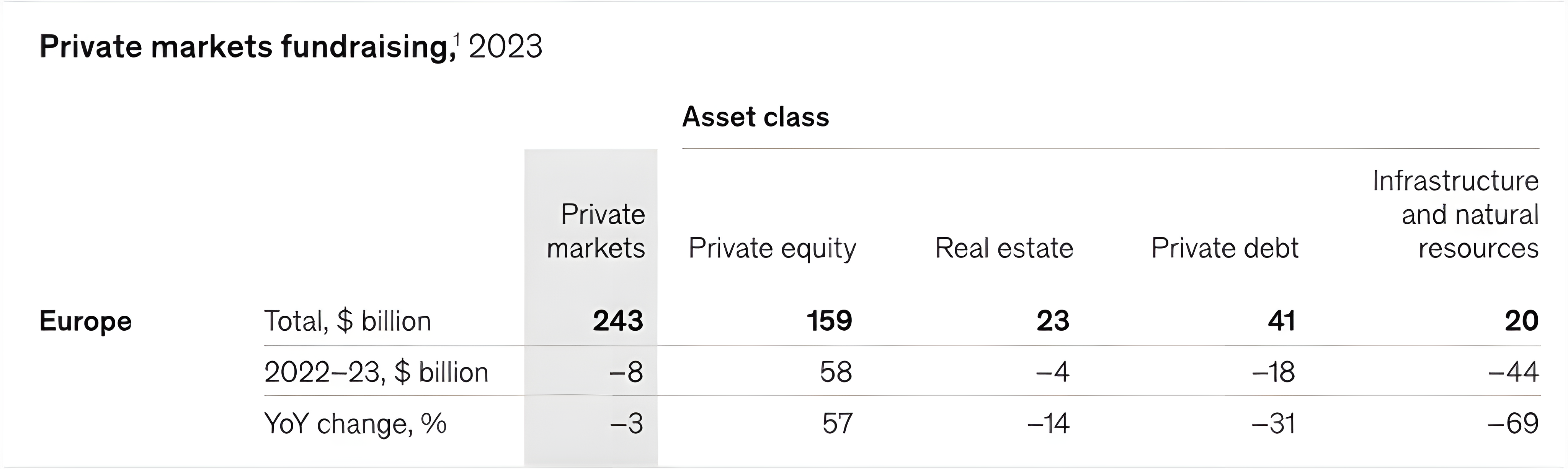Image resolution: width=1568 pixels, height=469 pixels.
Task: Select the "Total, $ billion" row label
Action: click(x=348, y=321)
